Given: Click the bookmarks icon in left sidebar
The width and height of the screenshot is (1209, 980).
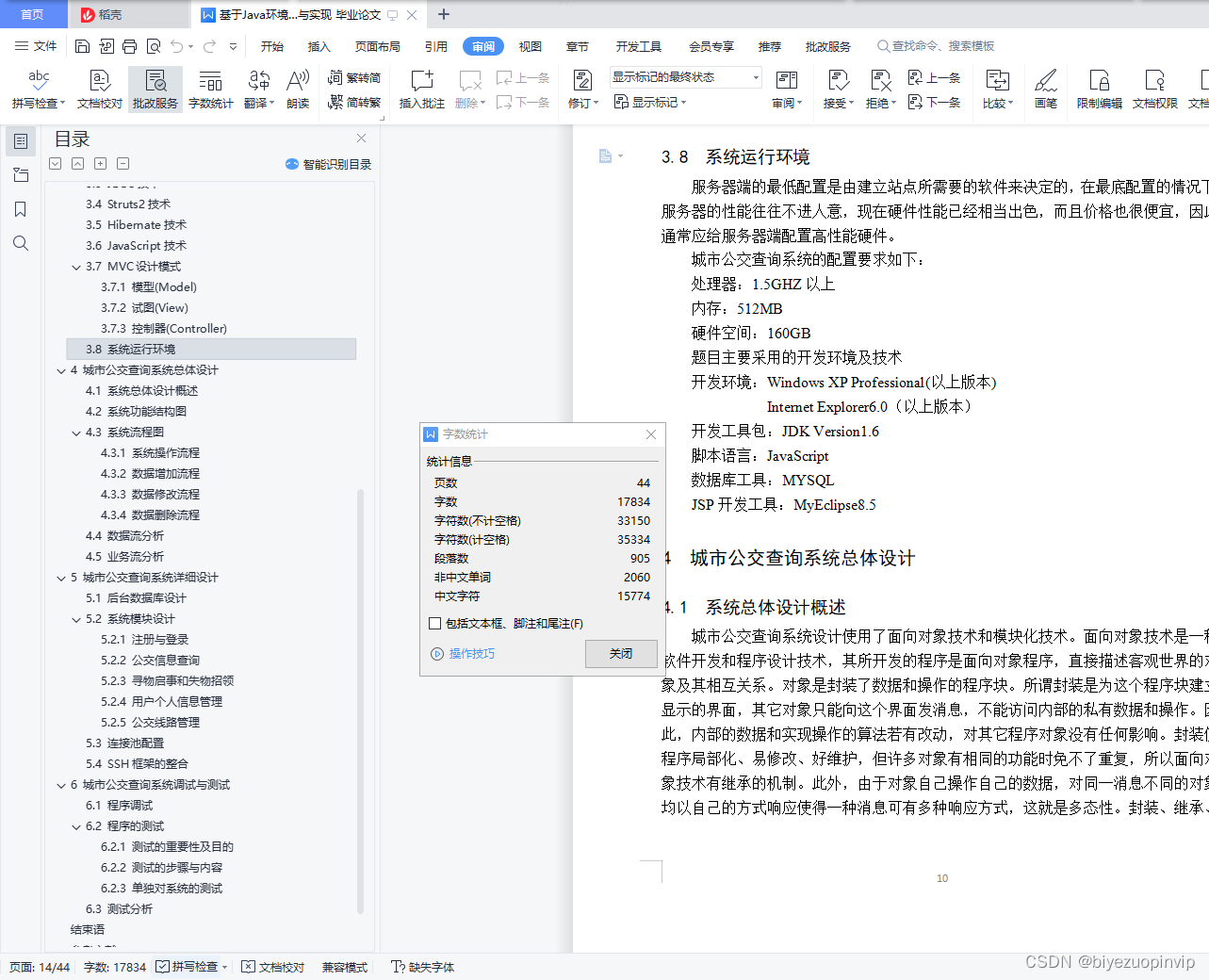Looking at the screenshot, I should tap(20, 209).
